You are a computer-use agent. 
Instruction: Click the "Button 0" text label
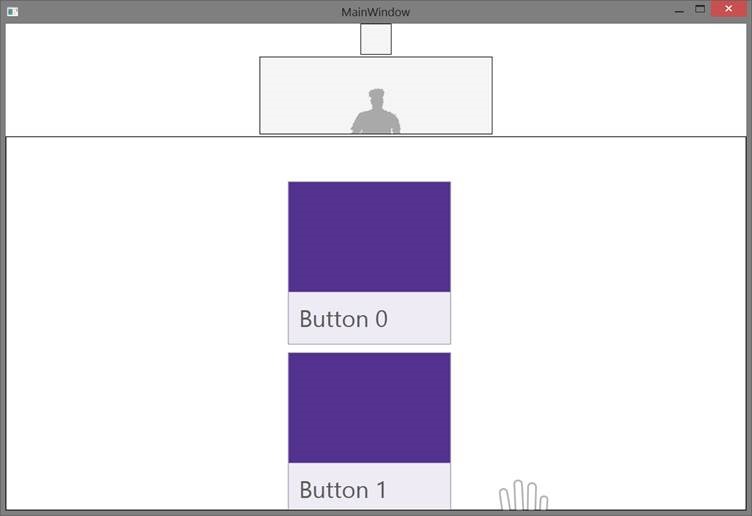pyautogui.click(x=343, y=319)
